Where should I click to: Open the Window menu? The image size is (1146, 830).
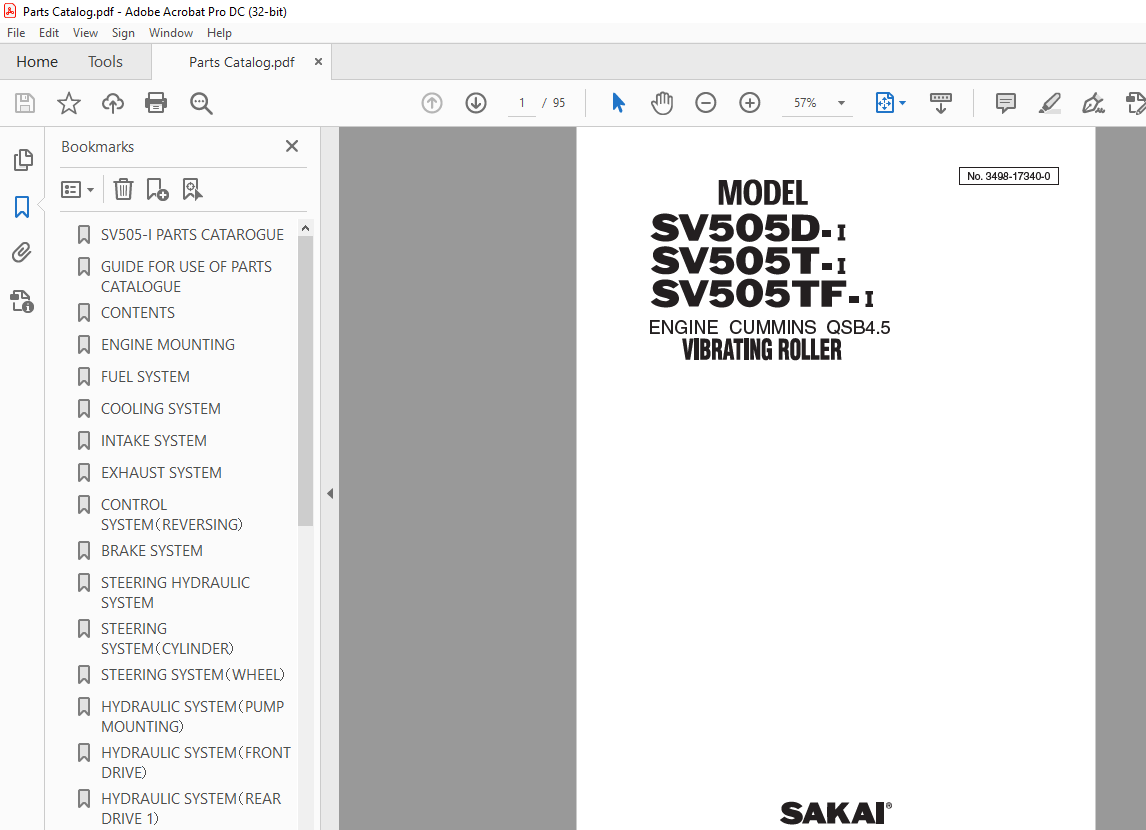tap(170, 33)
